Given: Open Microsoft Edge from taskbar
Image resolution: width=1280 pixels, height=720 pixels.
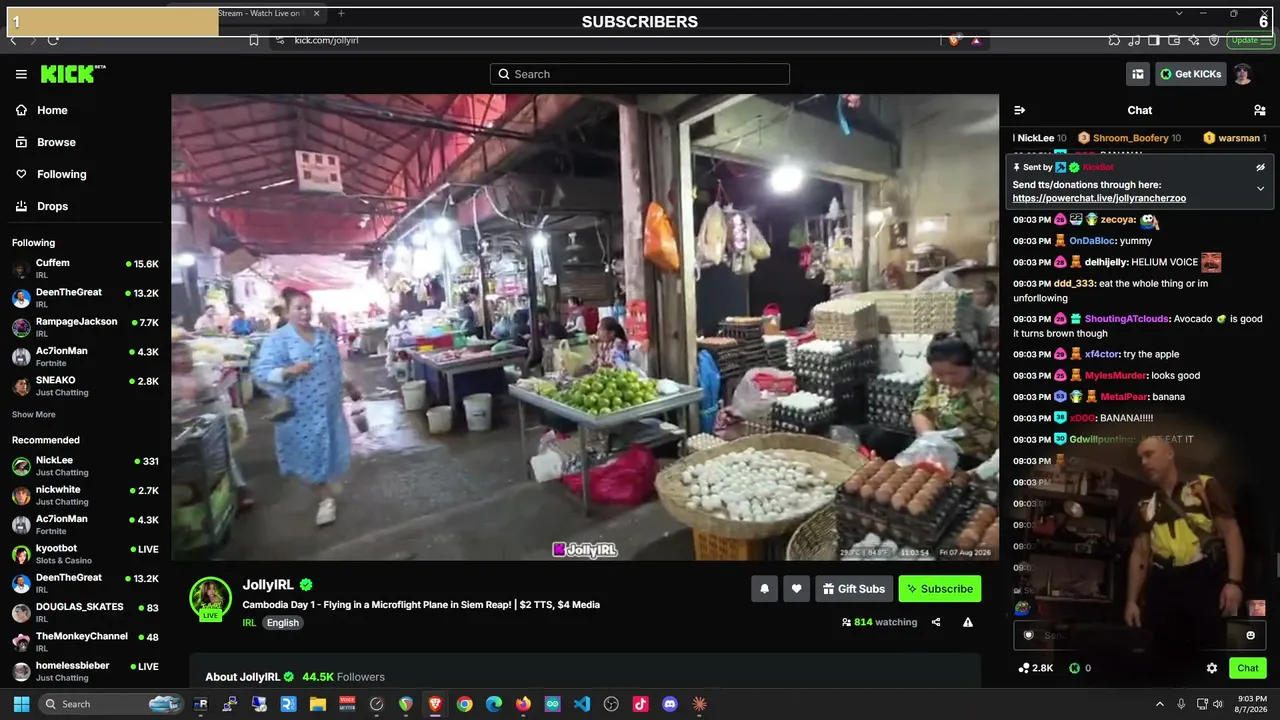Looking at the screenshot, I should (494, 704).
